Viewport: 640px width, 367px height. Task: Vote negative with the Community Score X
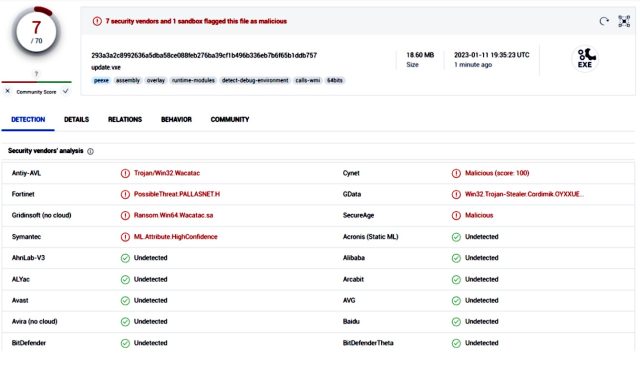(x=7, y=91)
